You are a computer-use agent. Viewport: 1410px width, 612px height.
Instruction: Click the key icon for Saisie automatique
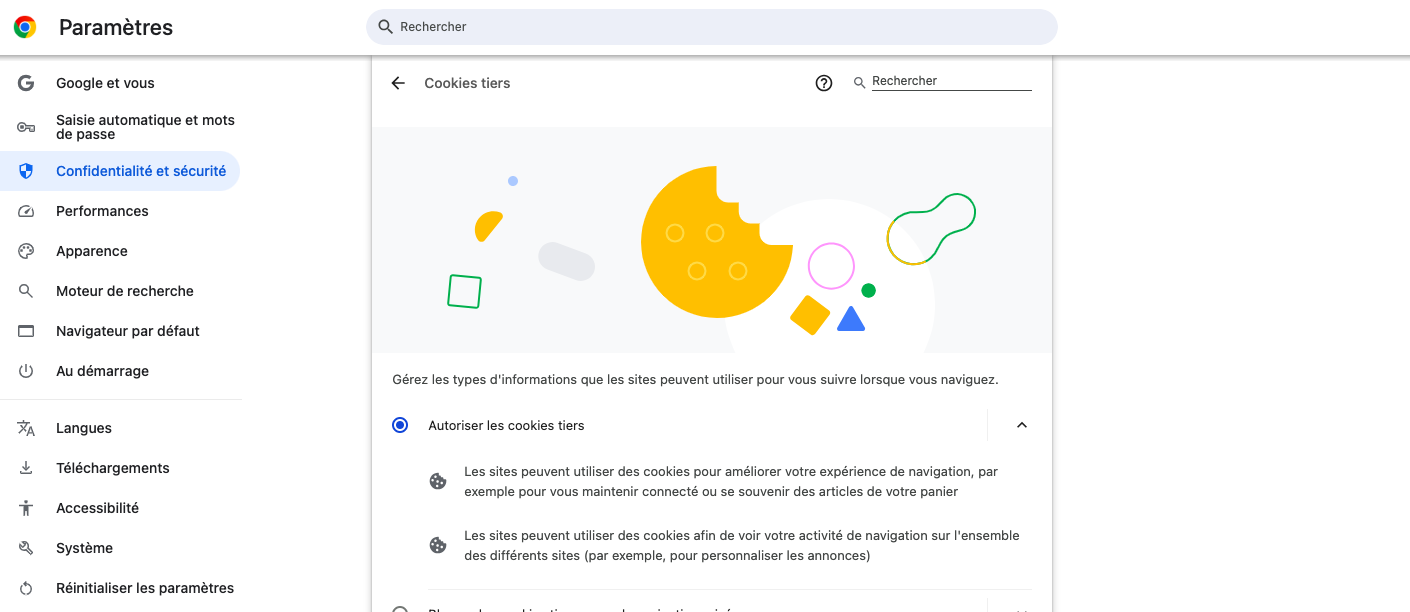(26, 127)
